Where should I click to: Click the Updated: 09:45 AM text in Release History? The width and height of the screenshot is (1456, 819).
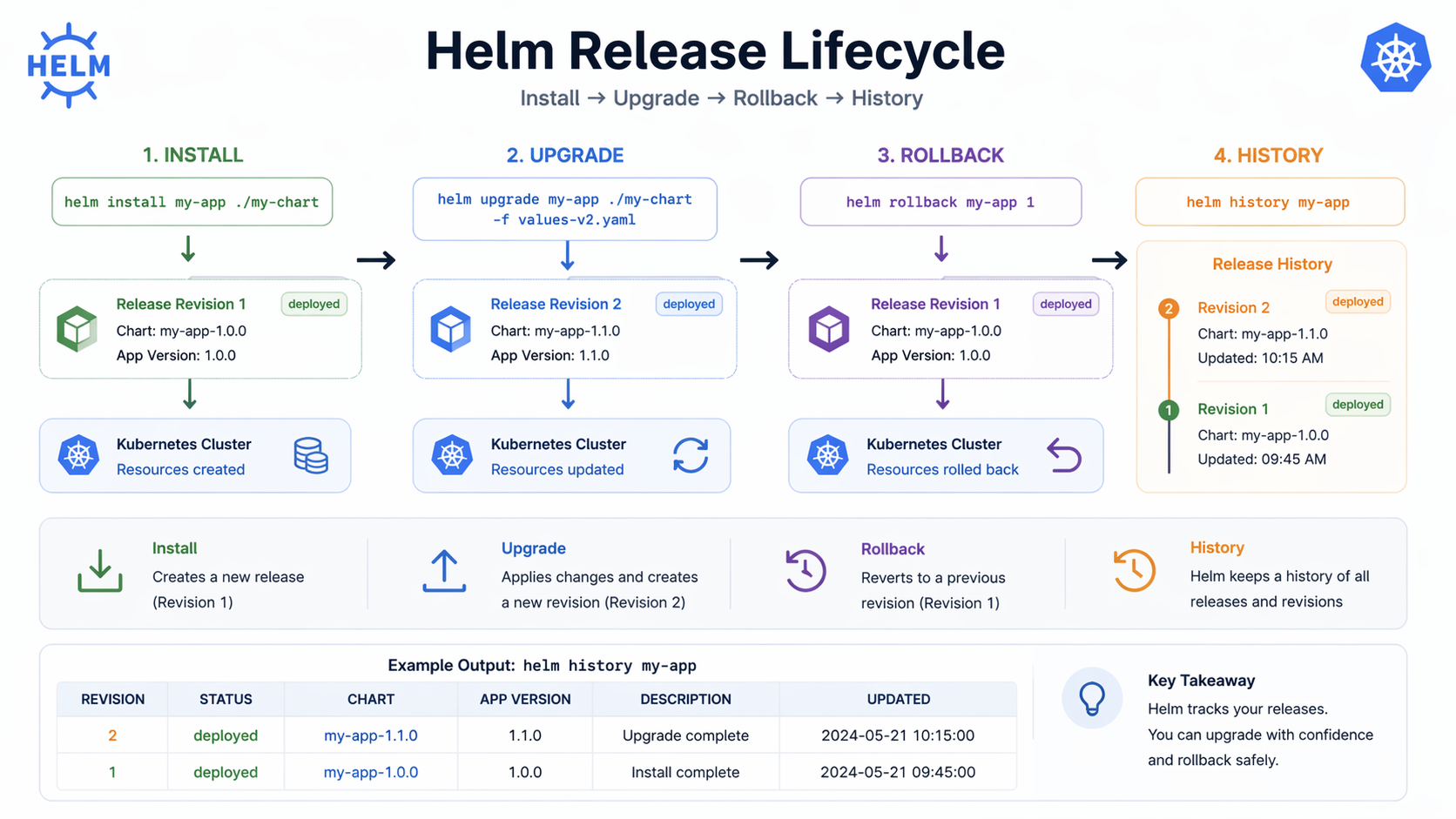(1262, 459)
